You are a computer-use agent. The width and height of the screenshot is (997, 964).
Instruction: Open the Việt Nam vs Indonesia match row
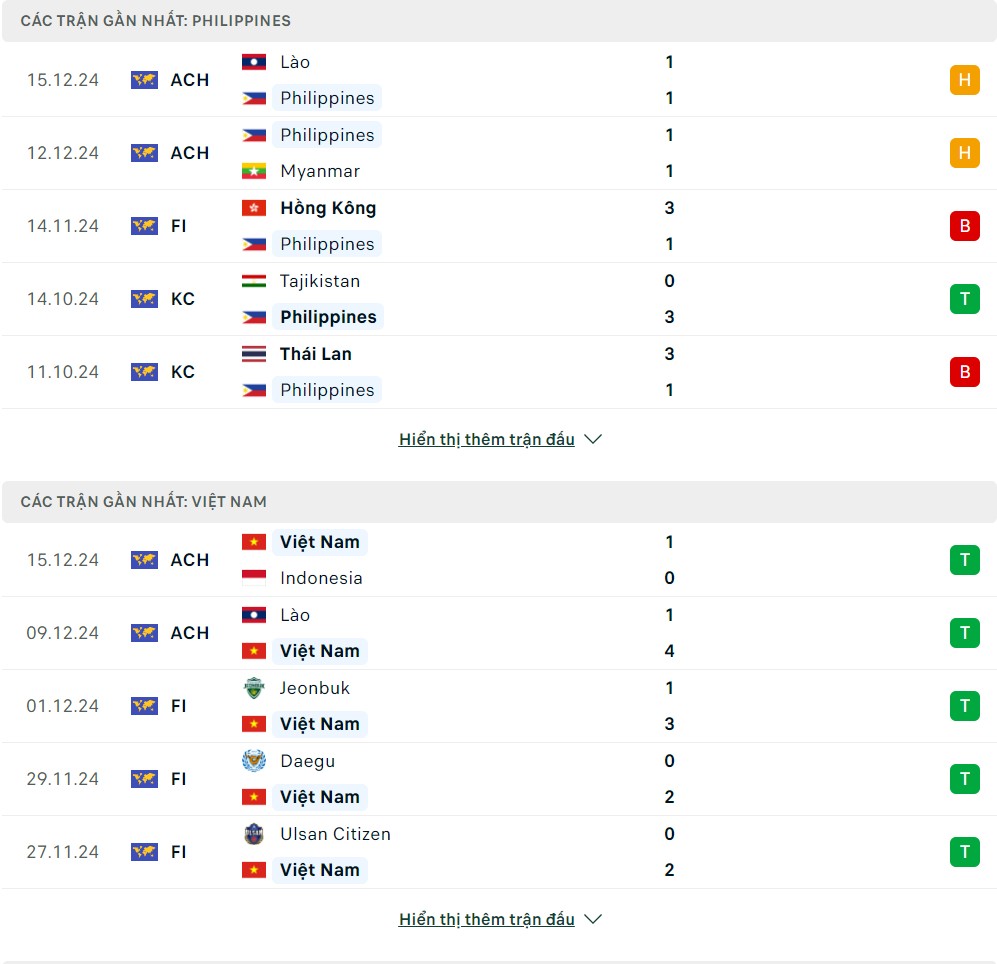coord(500,560)
